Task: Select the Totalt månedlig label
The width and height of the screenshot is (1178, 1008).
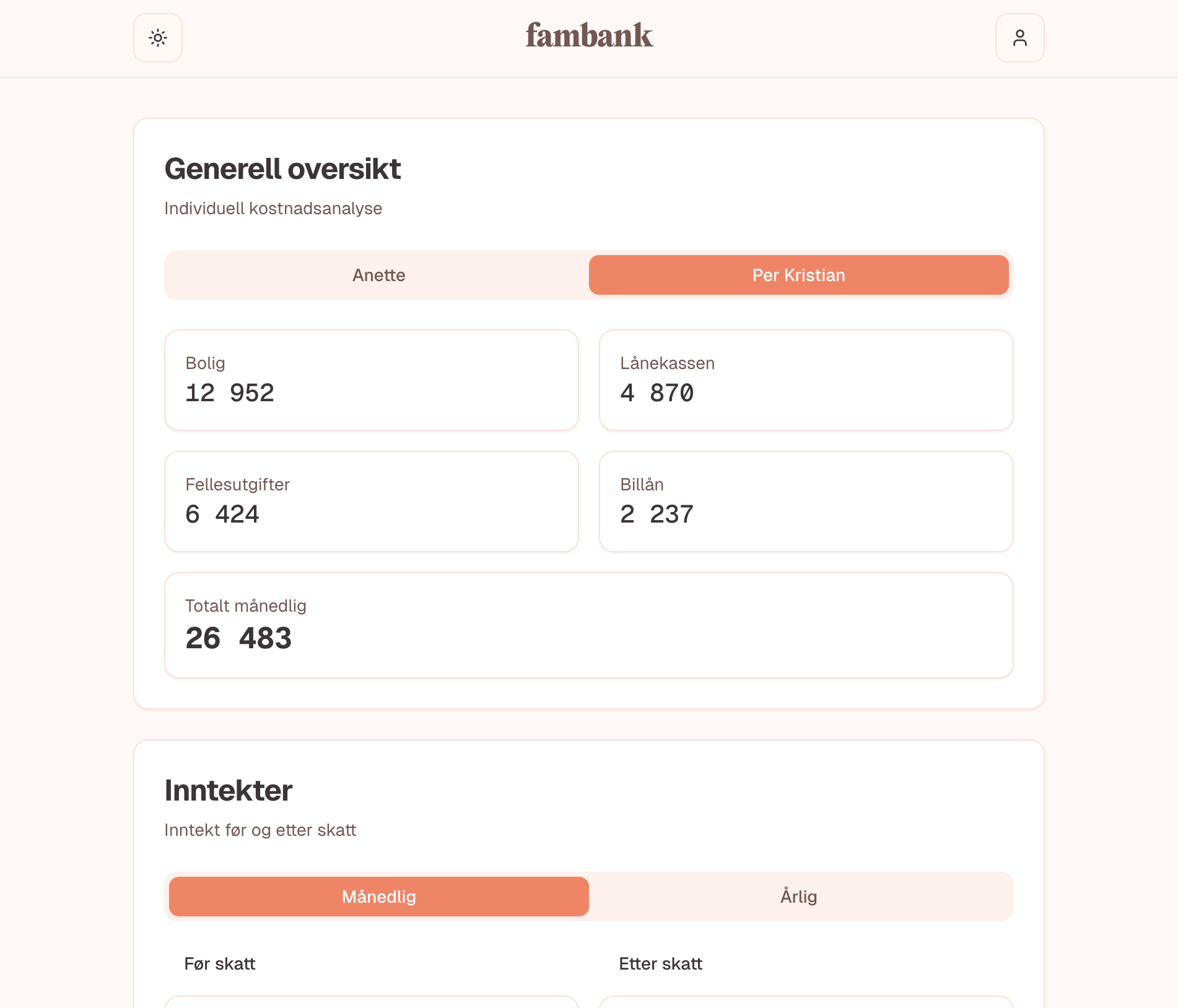Action: point(245,606)
